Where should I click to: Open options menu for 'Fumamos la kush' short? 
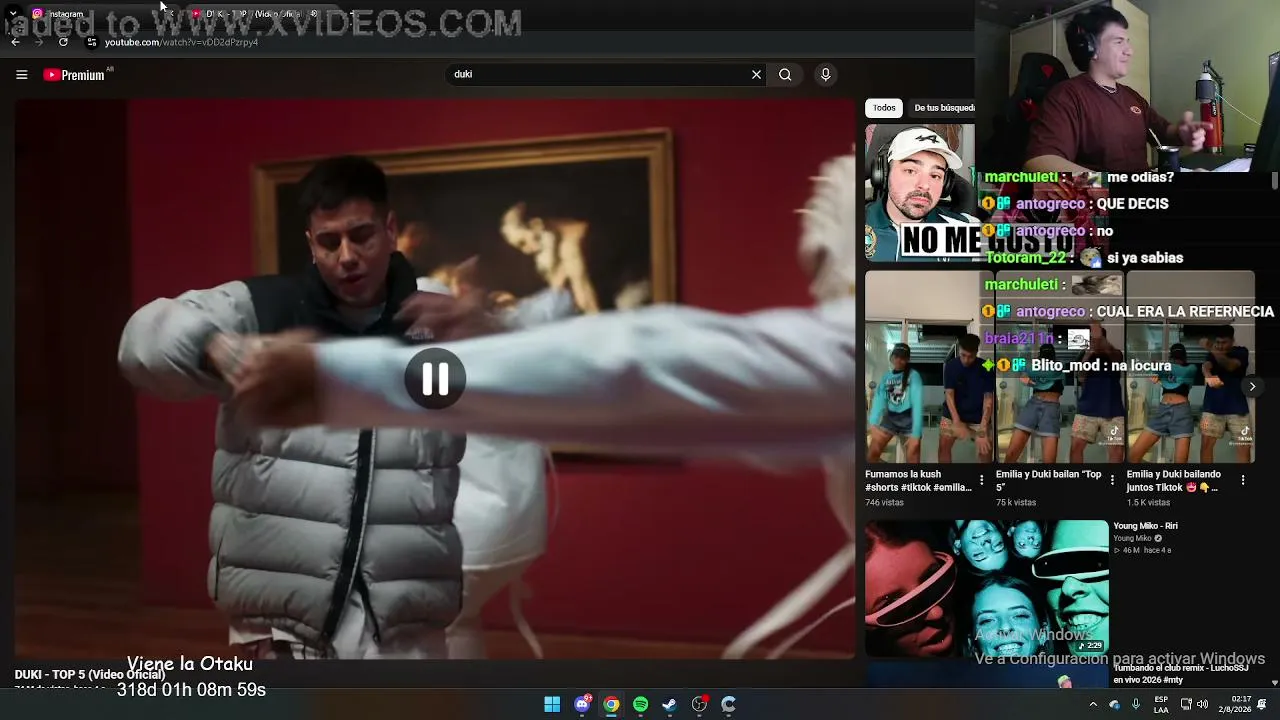click(981, 480)
